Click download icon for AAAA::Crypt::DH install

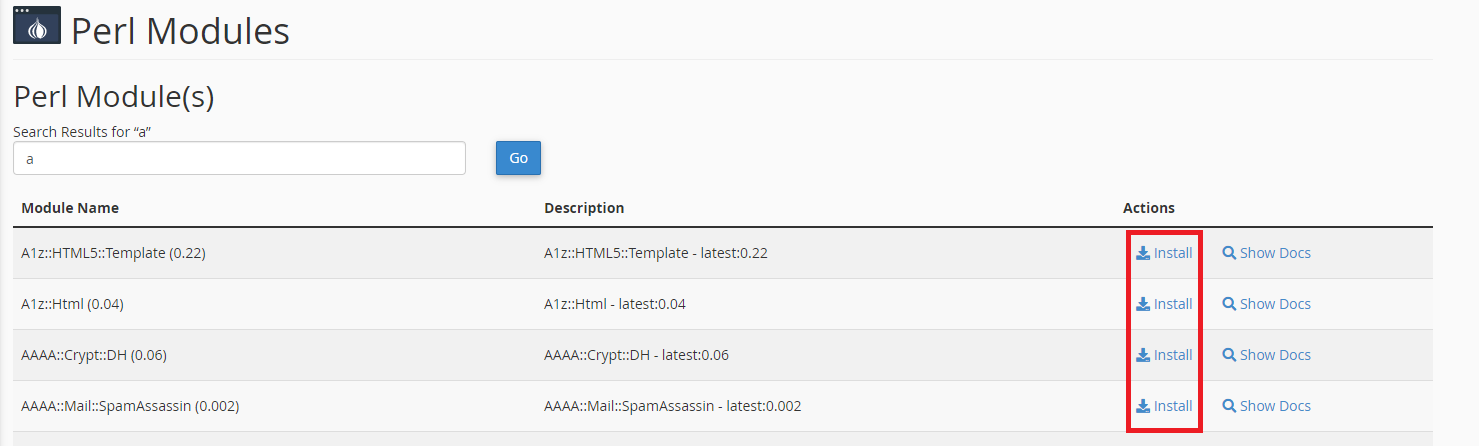tap(1143, 355)
